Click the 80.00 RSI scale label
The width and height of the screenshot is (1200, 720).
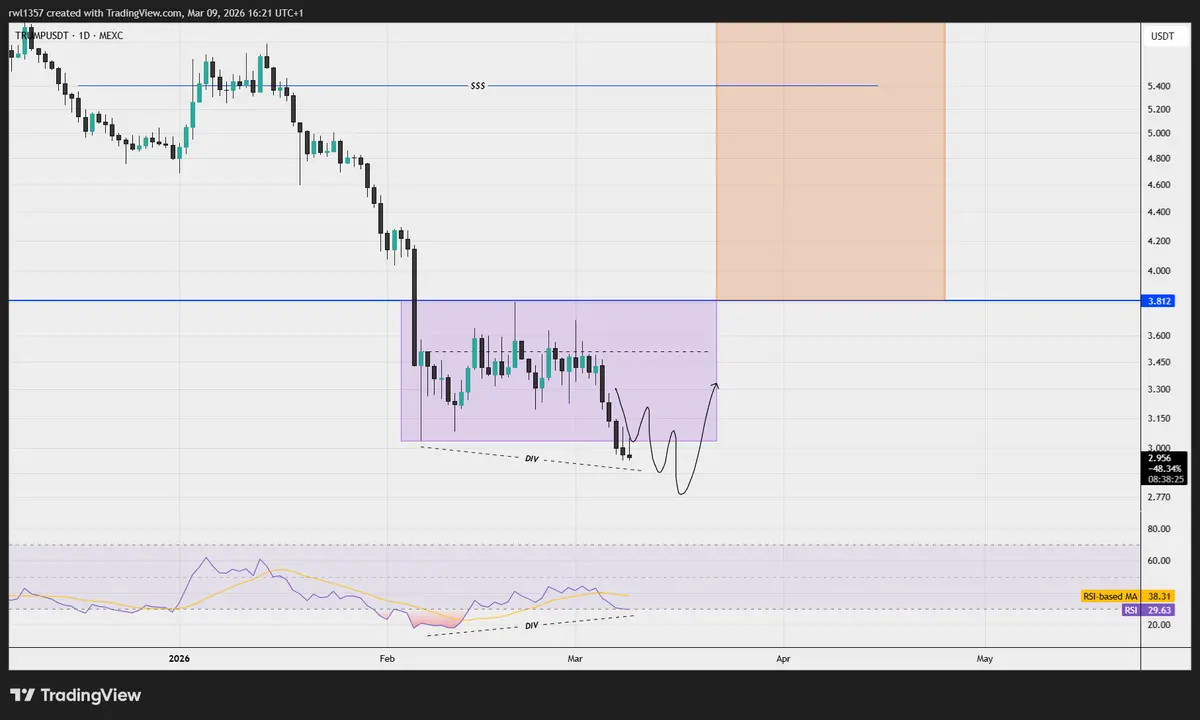coord(1159,529)
